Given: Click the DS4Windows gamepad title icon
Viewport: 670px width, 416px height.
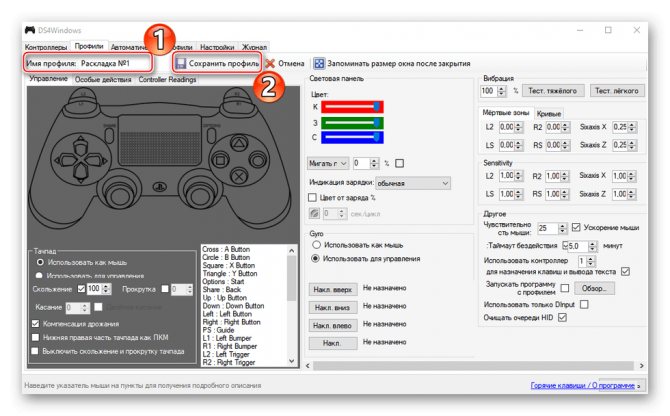Looking at the screenshot, I should [29, 30].
